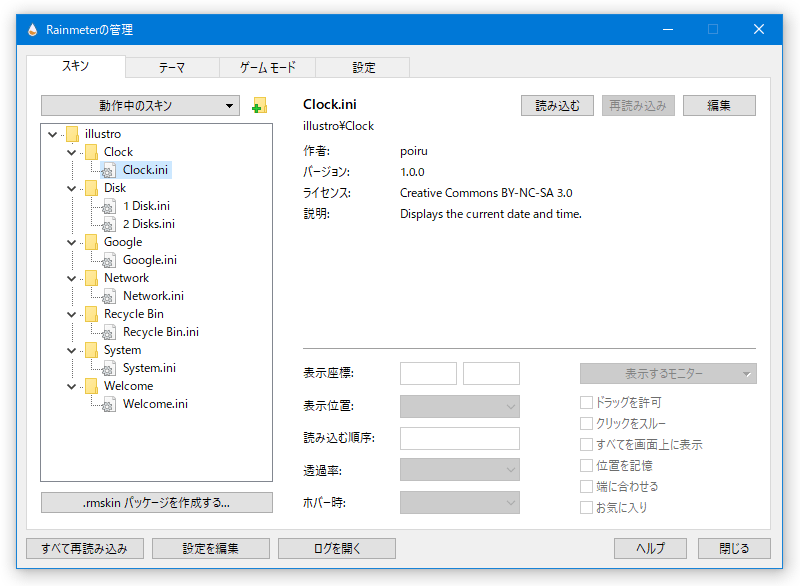This screenshot has width=800, height=586.
Task: Collapse the Welcome folder node
Action: [71, 387]
